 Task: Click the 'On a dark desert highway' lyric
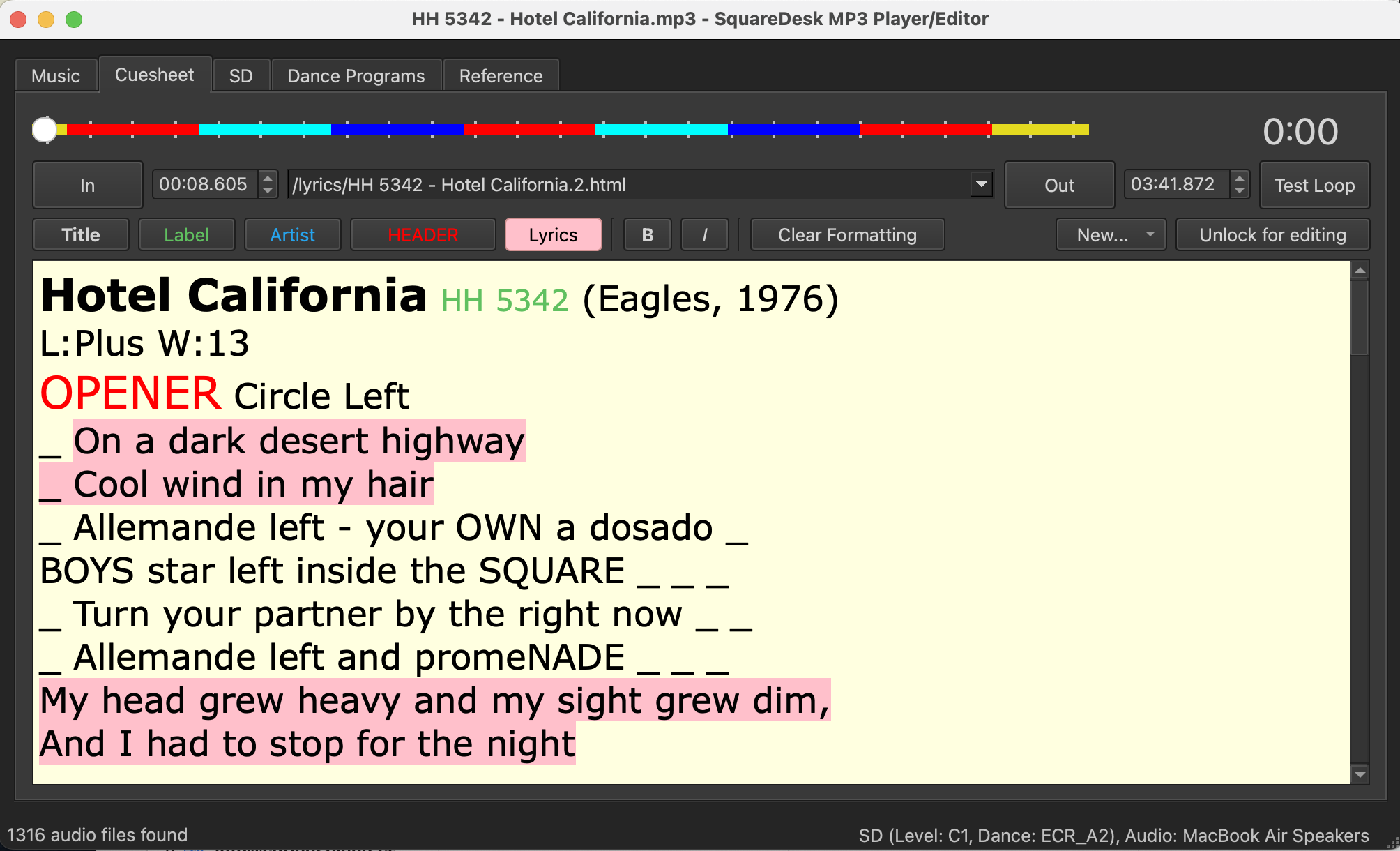[x=298, y=441]
